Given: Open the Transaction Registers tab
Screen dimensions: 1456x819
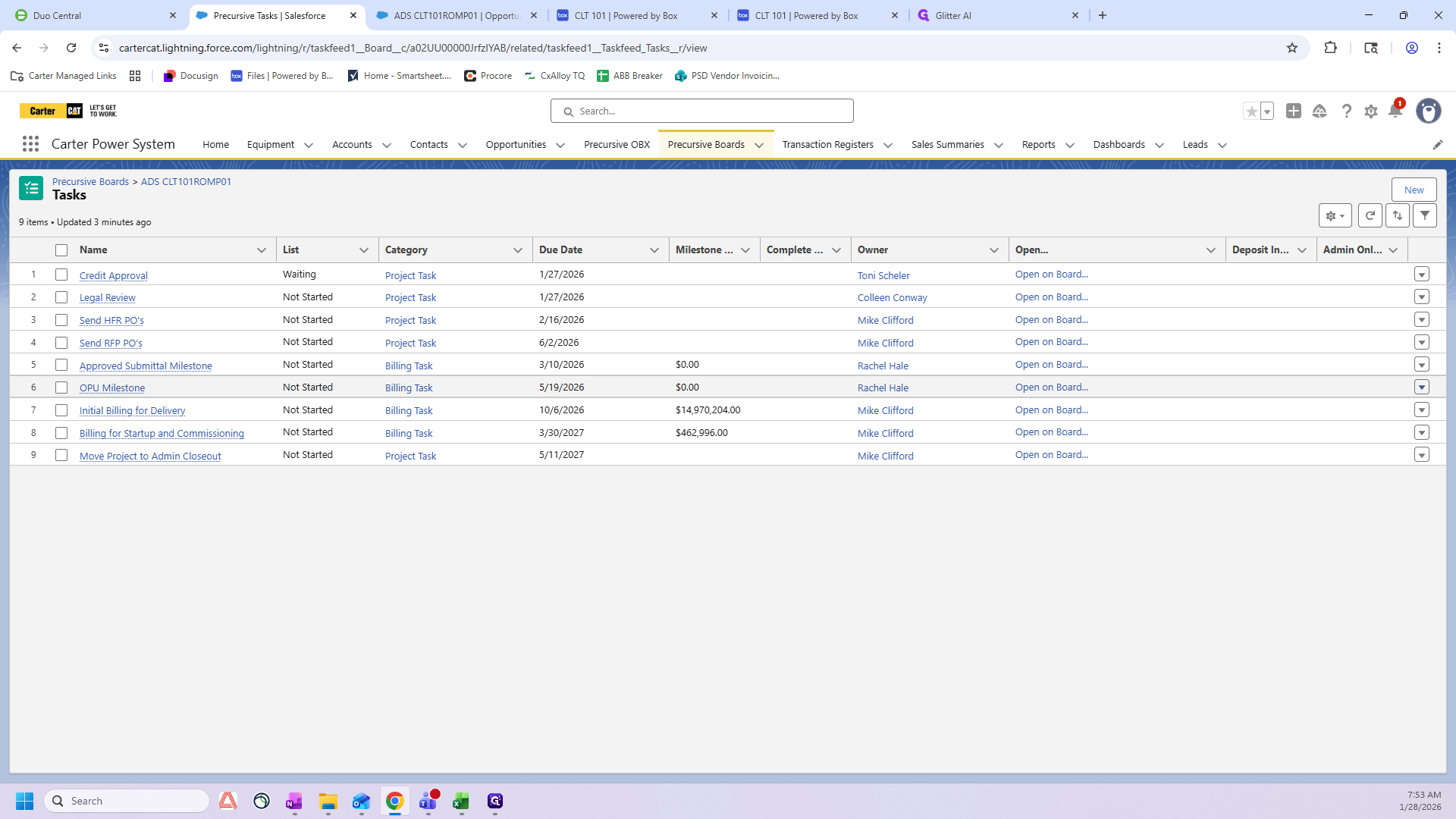Looking at the screenshot, I should click(827, 145).
